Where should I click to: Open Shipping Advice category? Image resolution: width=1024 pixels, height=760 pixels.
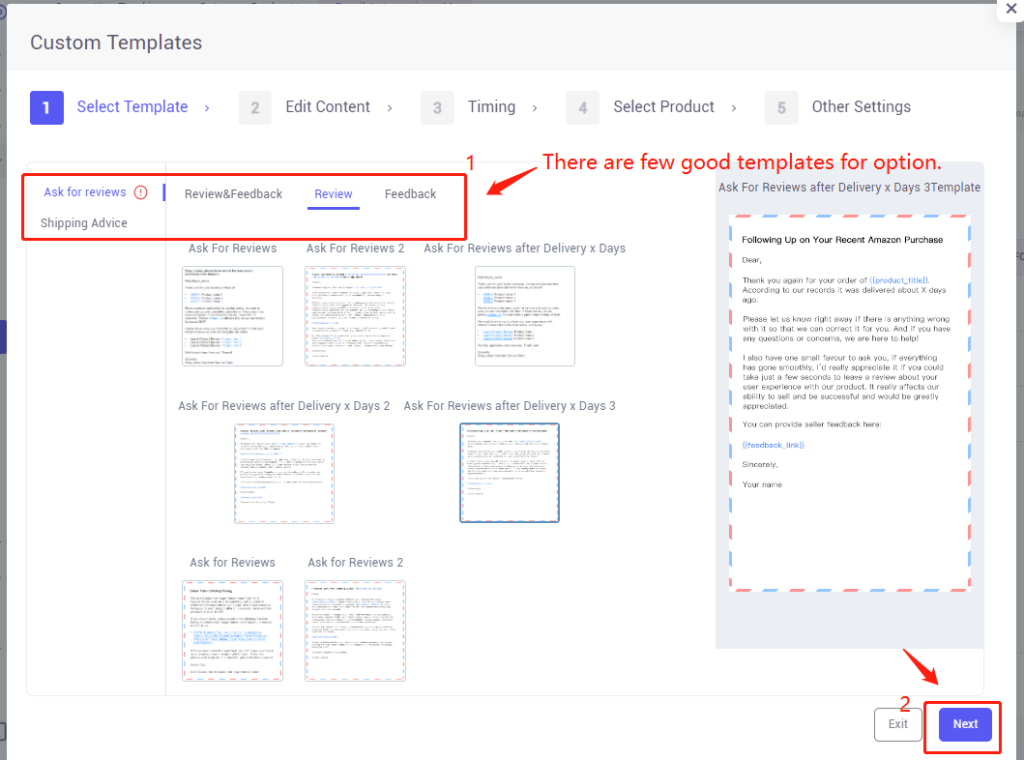(x=84, y=223)
